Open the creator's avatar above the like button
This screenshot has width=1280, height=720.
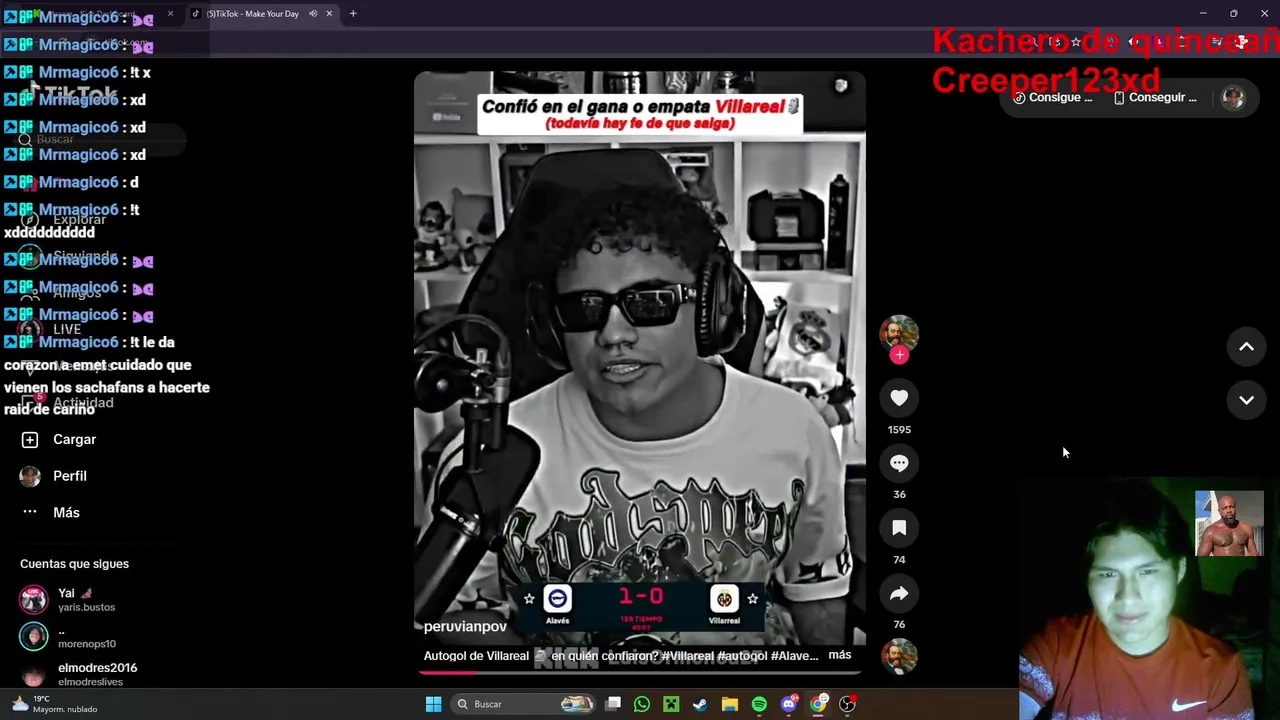point(899,334)
